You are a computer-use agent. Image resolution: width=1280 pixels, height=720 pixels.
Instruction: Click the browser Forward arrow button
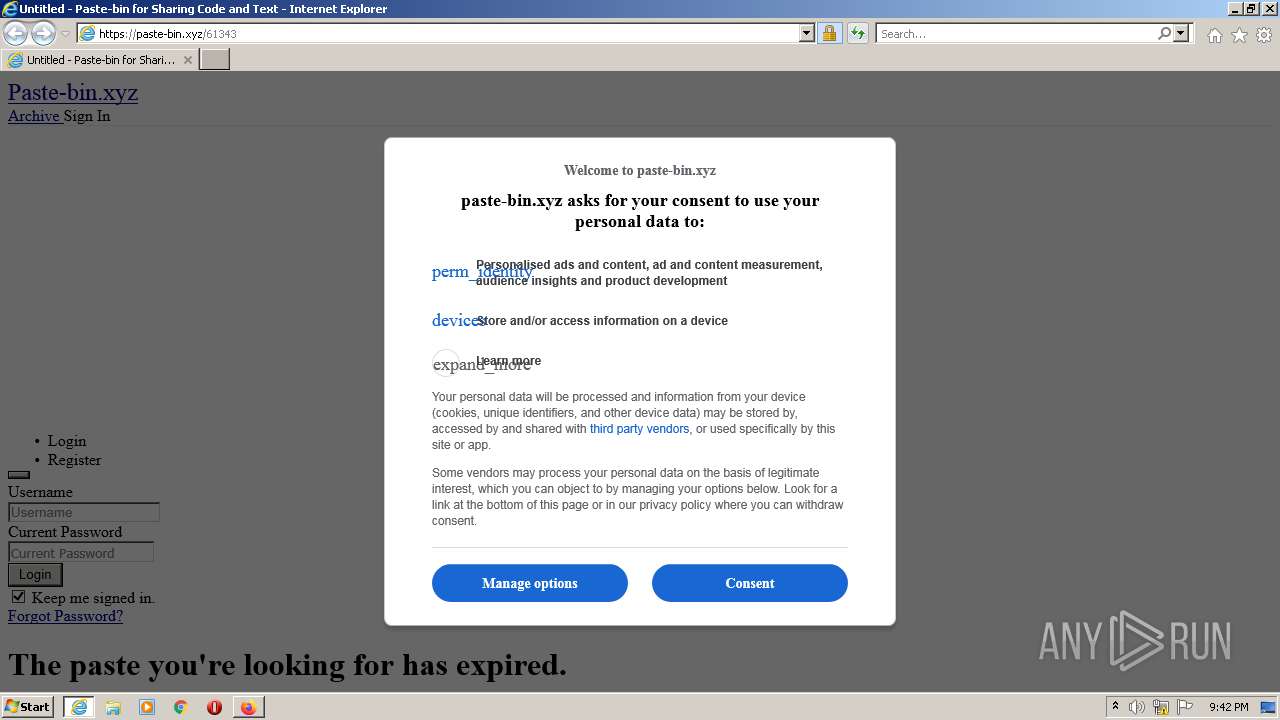click(x=43, y=34)
